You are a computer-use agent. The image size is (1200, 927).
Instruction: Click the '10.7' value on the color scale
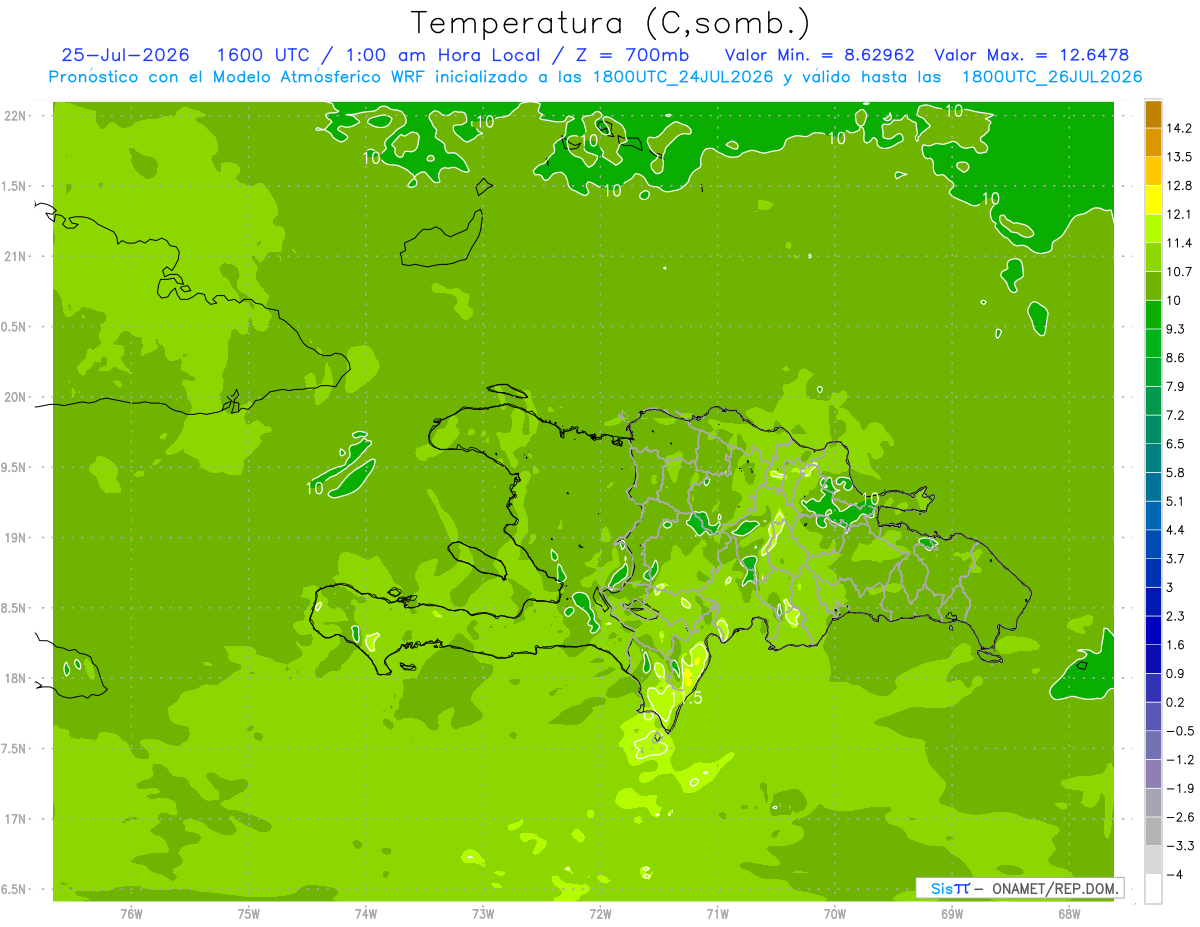[x=1178, y=271]
